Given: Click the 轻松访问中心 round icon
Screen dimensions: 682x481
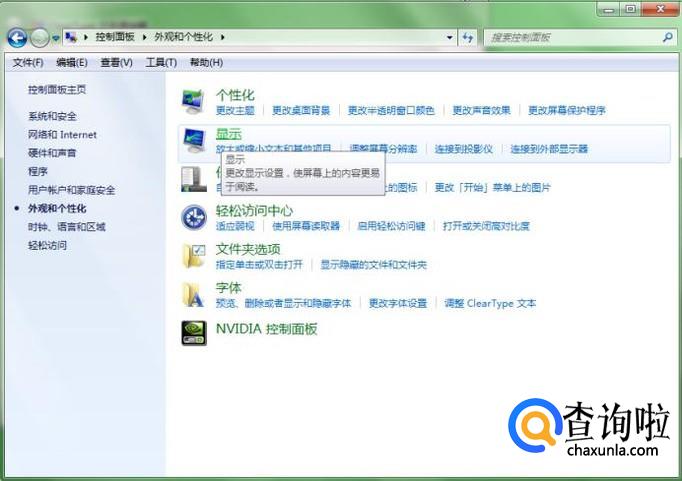Looking at the screenshot, I should pos(194,217).
